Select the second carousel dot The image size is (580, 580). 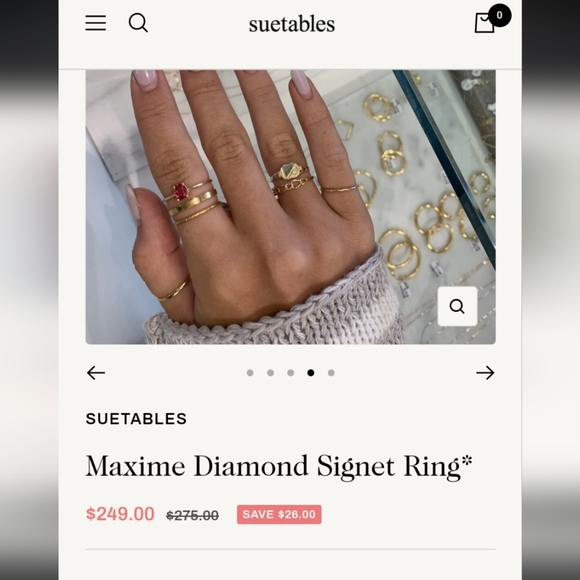270,373
